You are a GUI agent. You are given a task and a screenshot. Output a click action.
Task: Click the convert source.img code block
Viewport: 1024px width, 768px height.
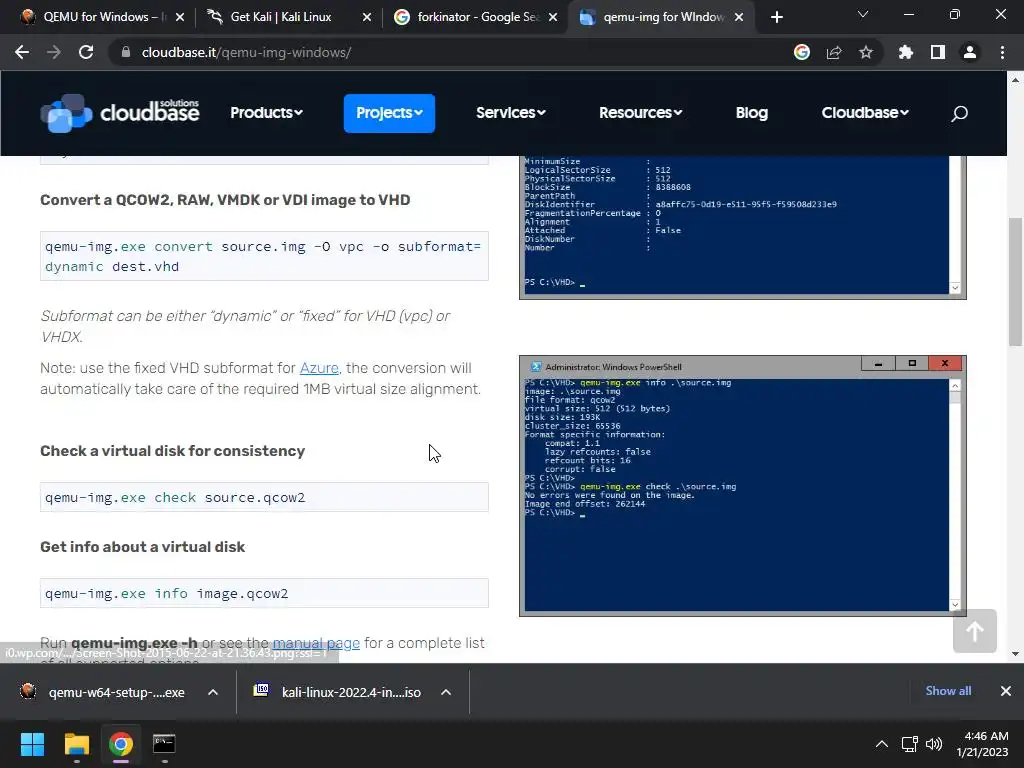pos(264,256)
